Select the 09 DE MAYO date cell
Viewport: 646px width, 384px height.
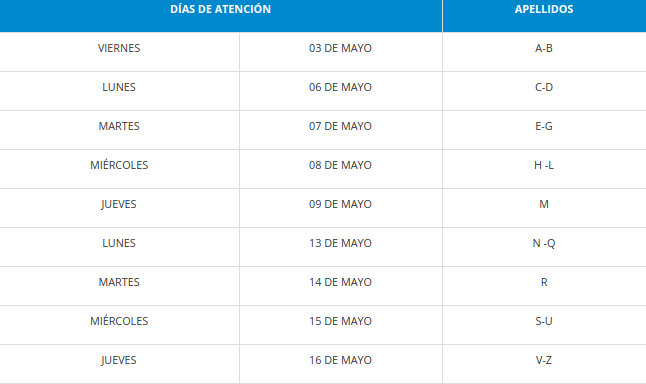click(341, 208)
